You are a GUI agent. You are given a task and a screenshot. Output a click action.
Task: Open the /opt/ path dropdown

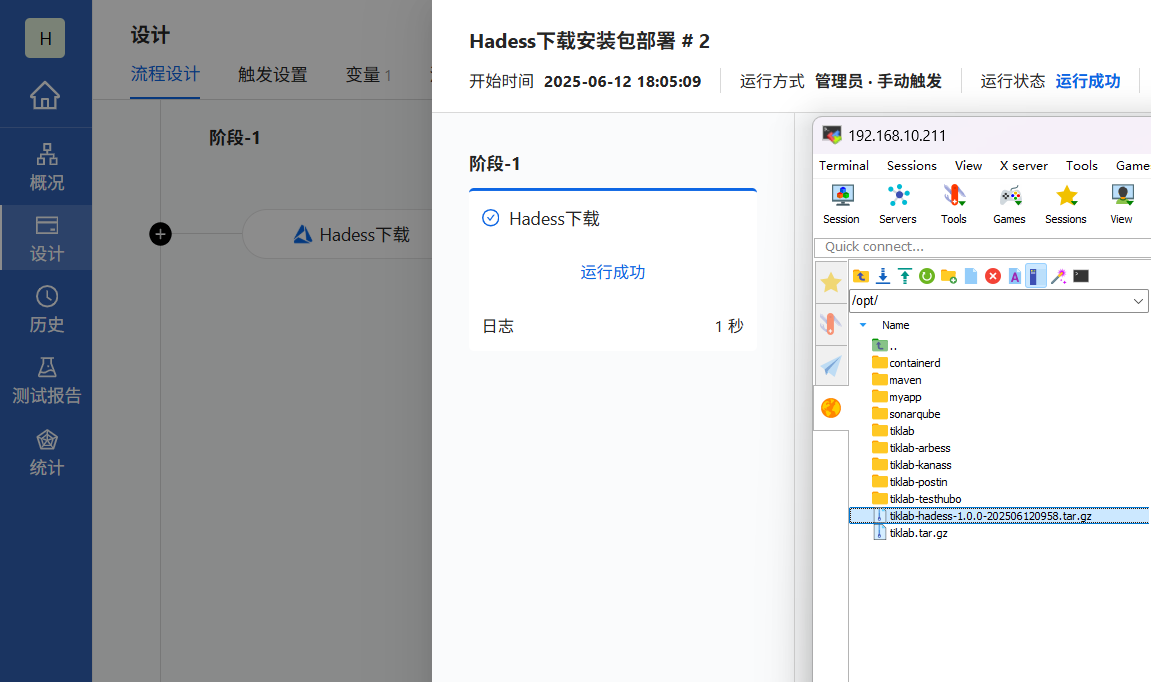(1138, 301)
